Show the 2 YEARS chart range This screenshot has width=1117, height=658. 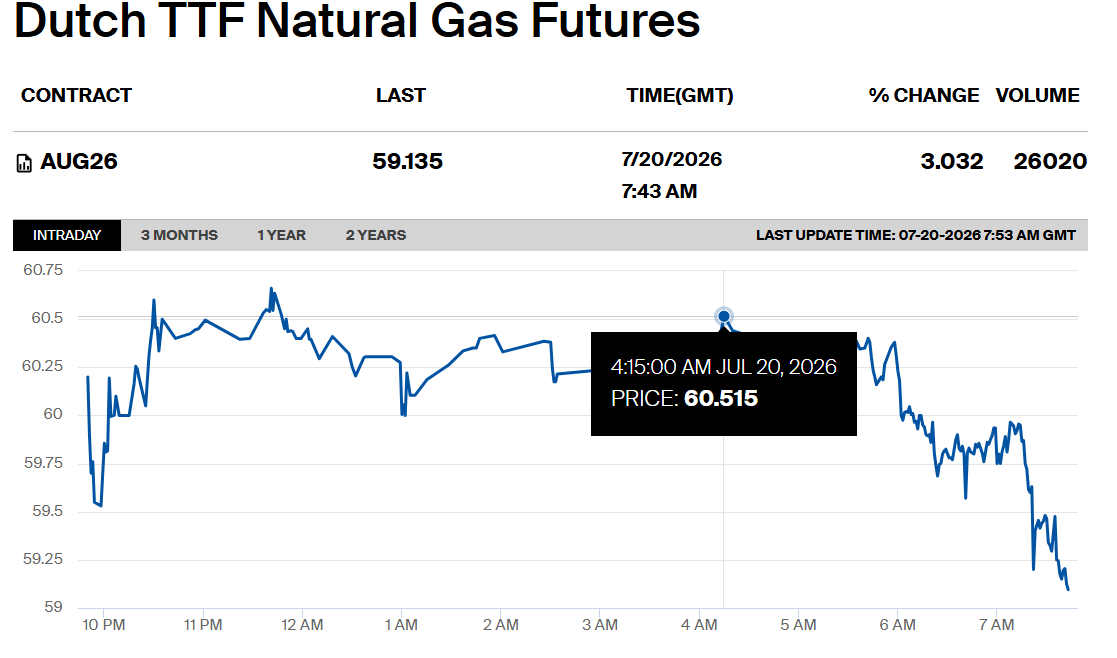(x=376, y=235)
